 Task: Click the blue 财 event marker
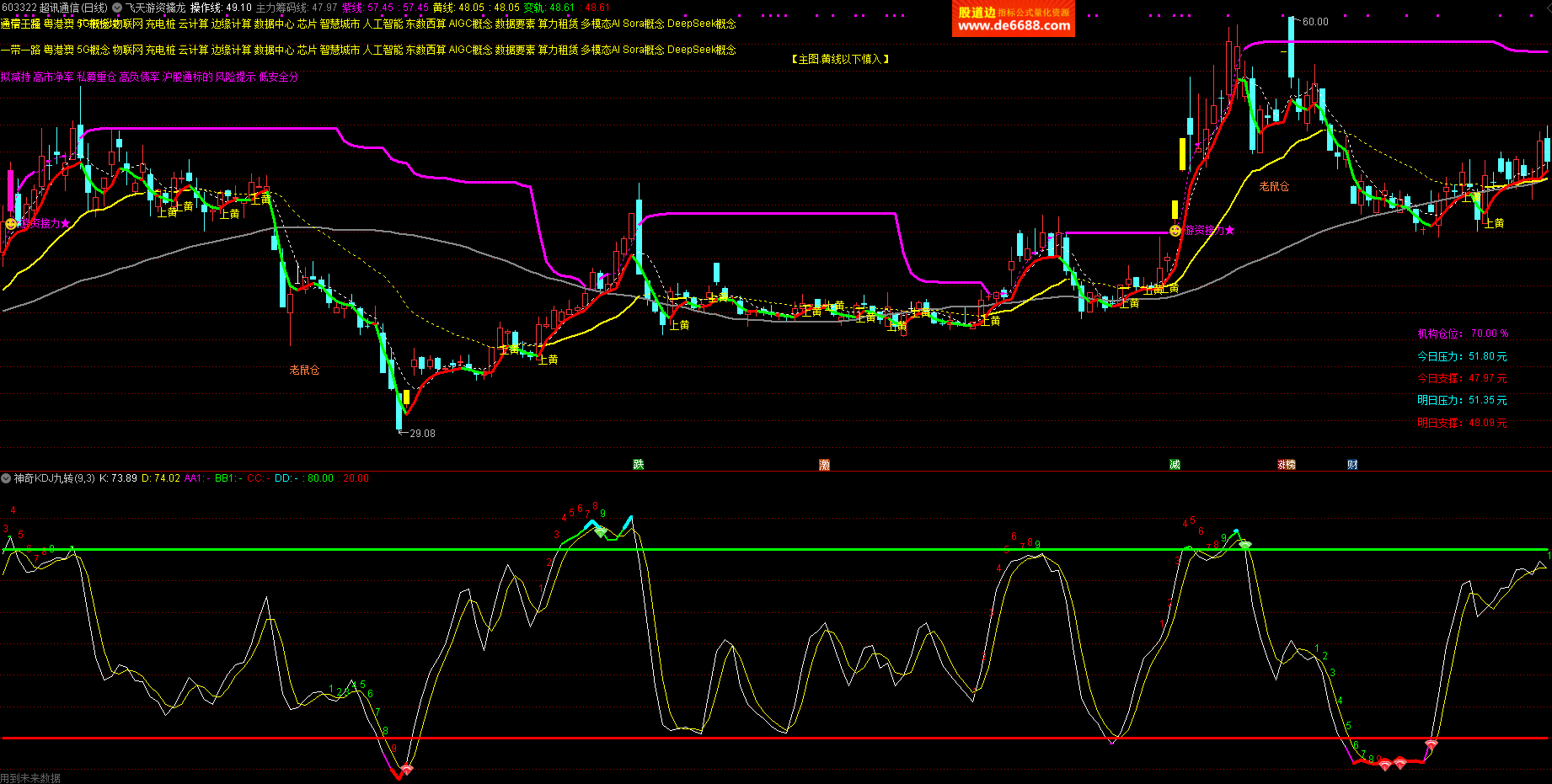pyautogui.click(x=1352, y=465)
